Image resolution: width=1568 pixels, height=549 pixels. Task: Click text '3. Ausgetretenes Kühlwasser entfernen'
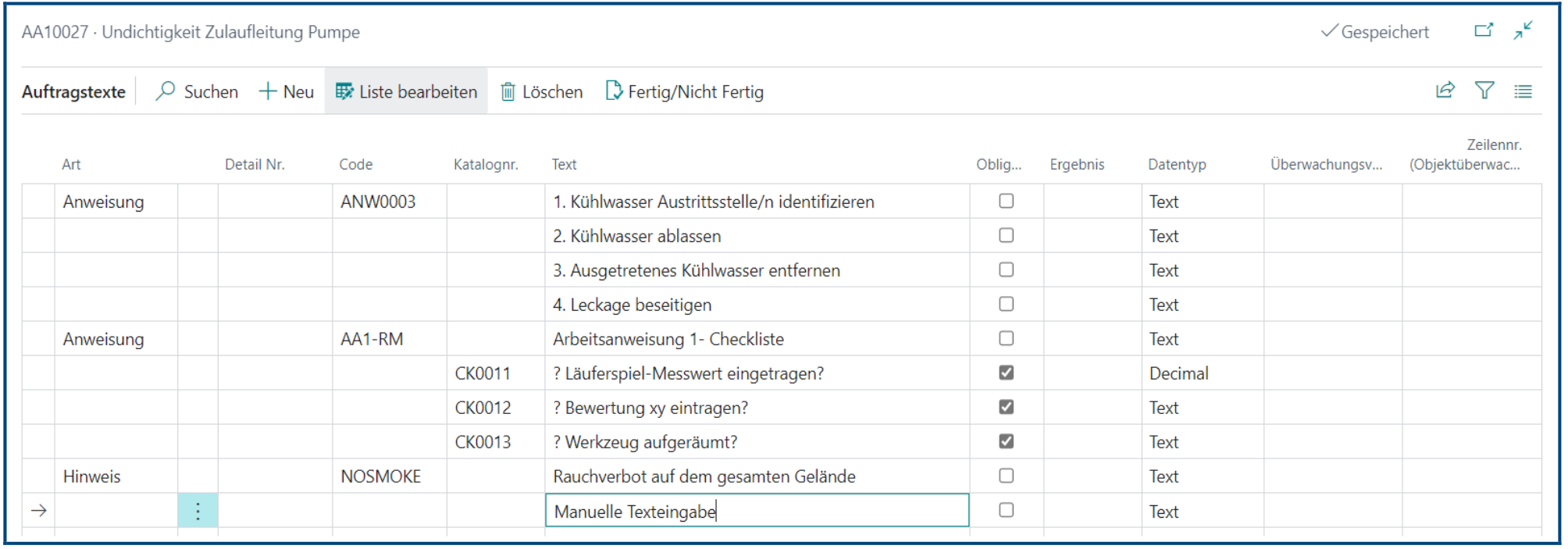tap(696, 271)
